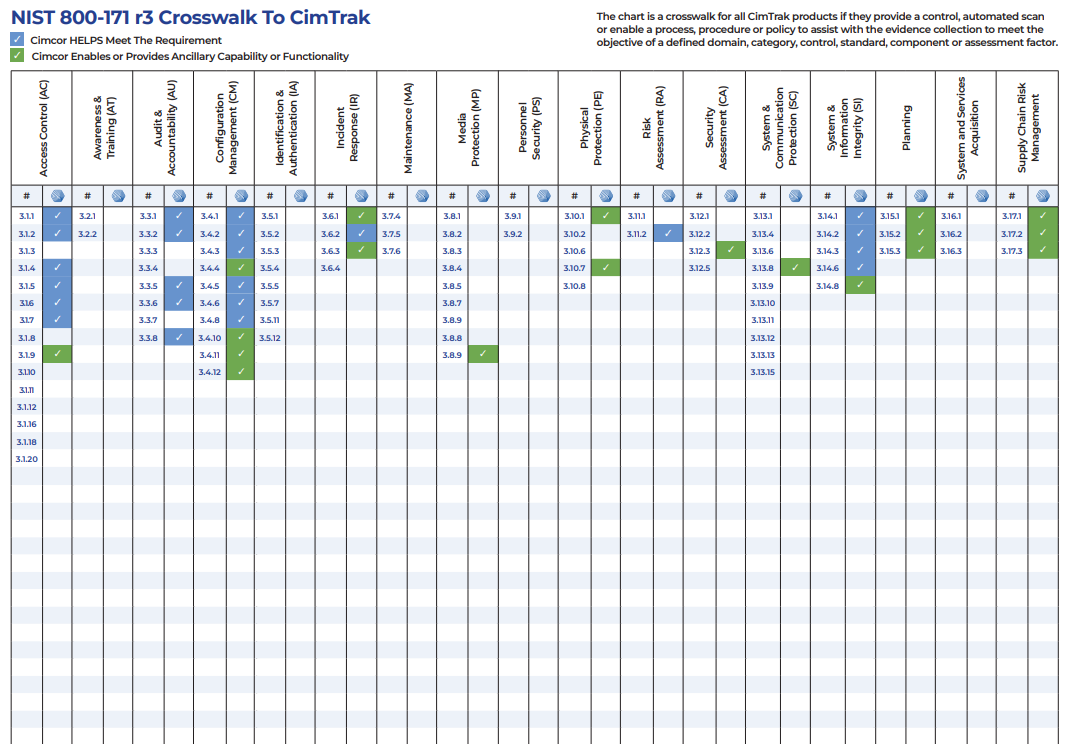Click the control number 3.9.2

(x=513, y=234)
